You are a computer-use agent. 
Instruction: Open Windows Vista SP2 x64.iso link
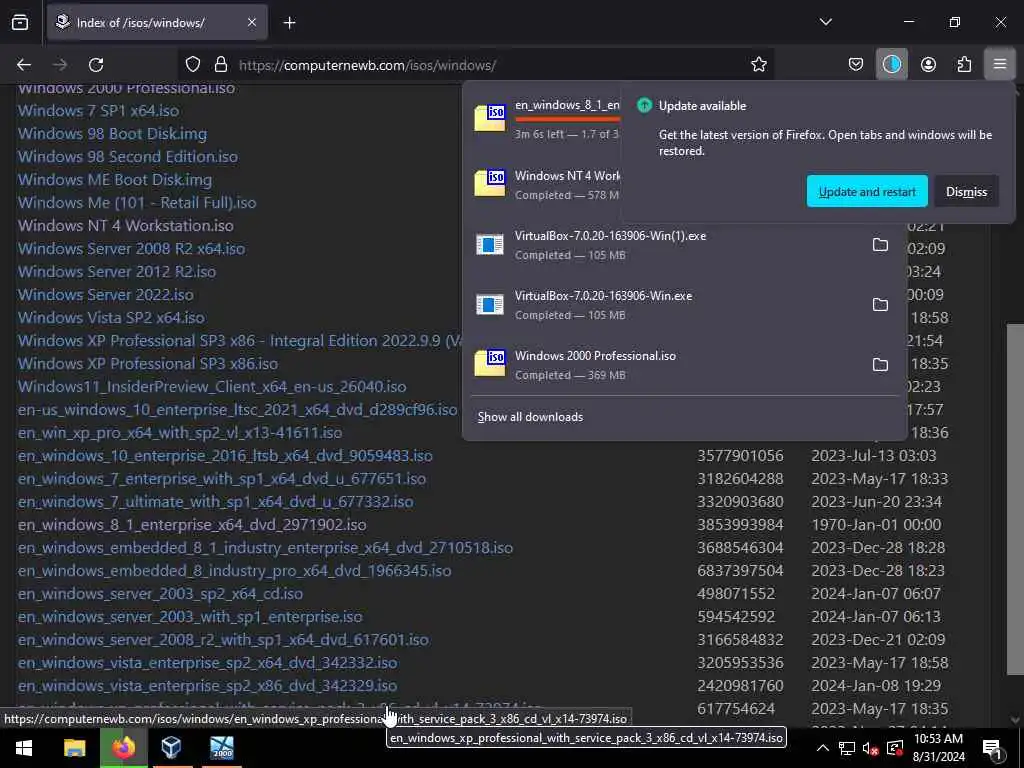[111, 317]
